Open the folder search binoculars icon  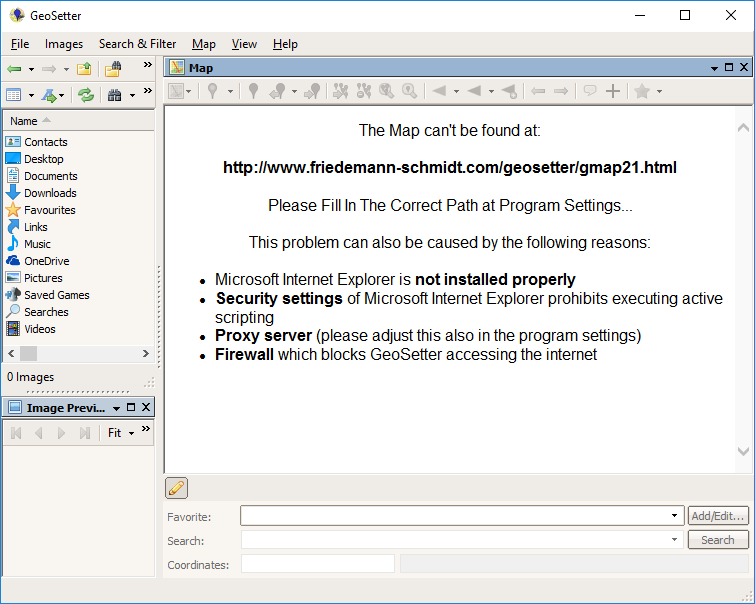coord(113,69)
